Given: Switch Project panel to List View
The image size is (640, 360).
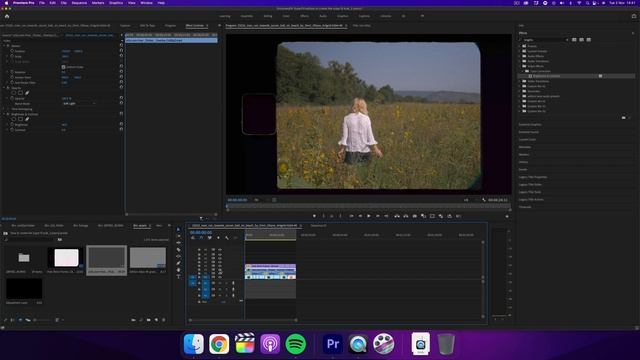Looking at the screenshot, I should coord(13,320).
